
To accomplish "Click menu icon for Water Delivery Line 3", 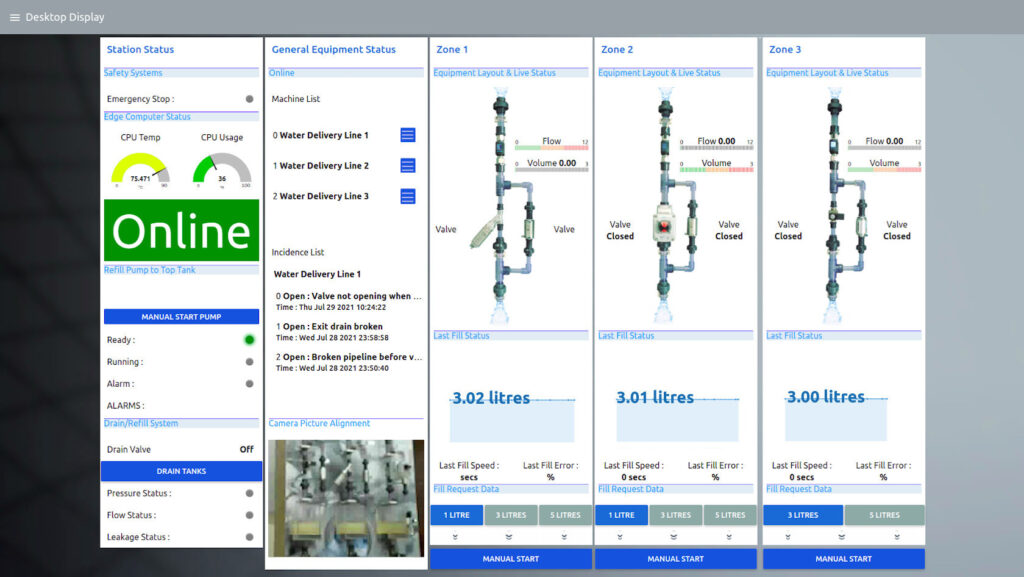I will (x=407, y=196).
